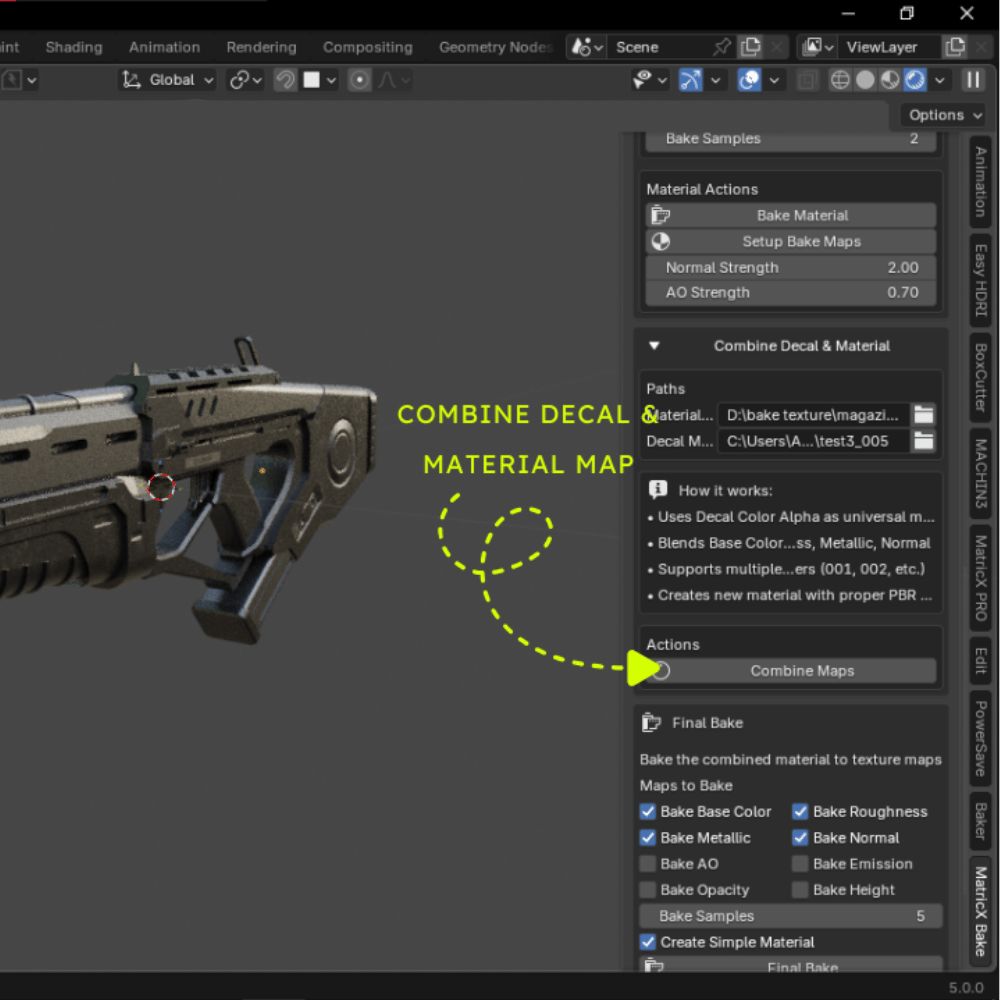Screen dimensions: 1000x1000
Task: Collapse the Combine Decal & Material section
Action: tap(654, 346)
